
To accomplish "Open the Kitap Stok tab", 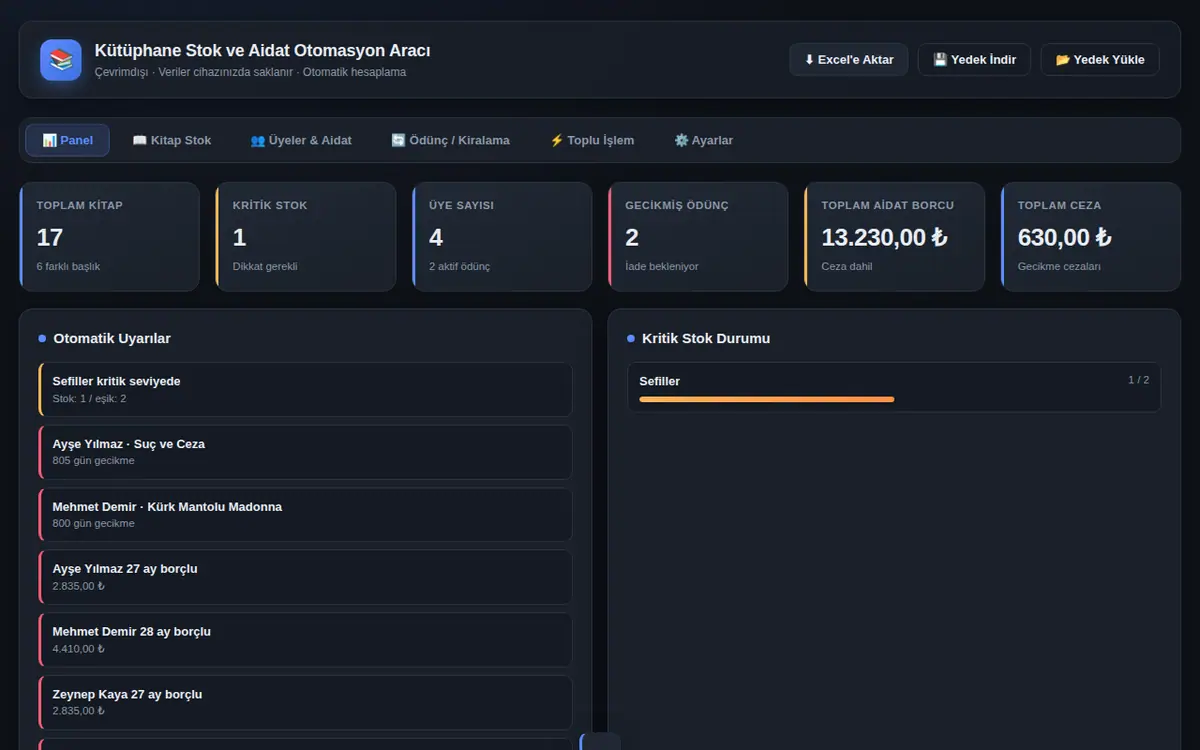I will tap(172, 140).
